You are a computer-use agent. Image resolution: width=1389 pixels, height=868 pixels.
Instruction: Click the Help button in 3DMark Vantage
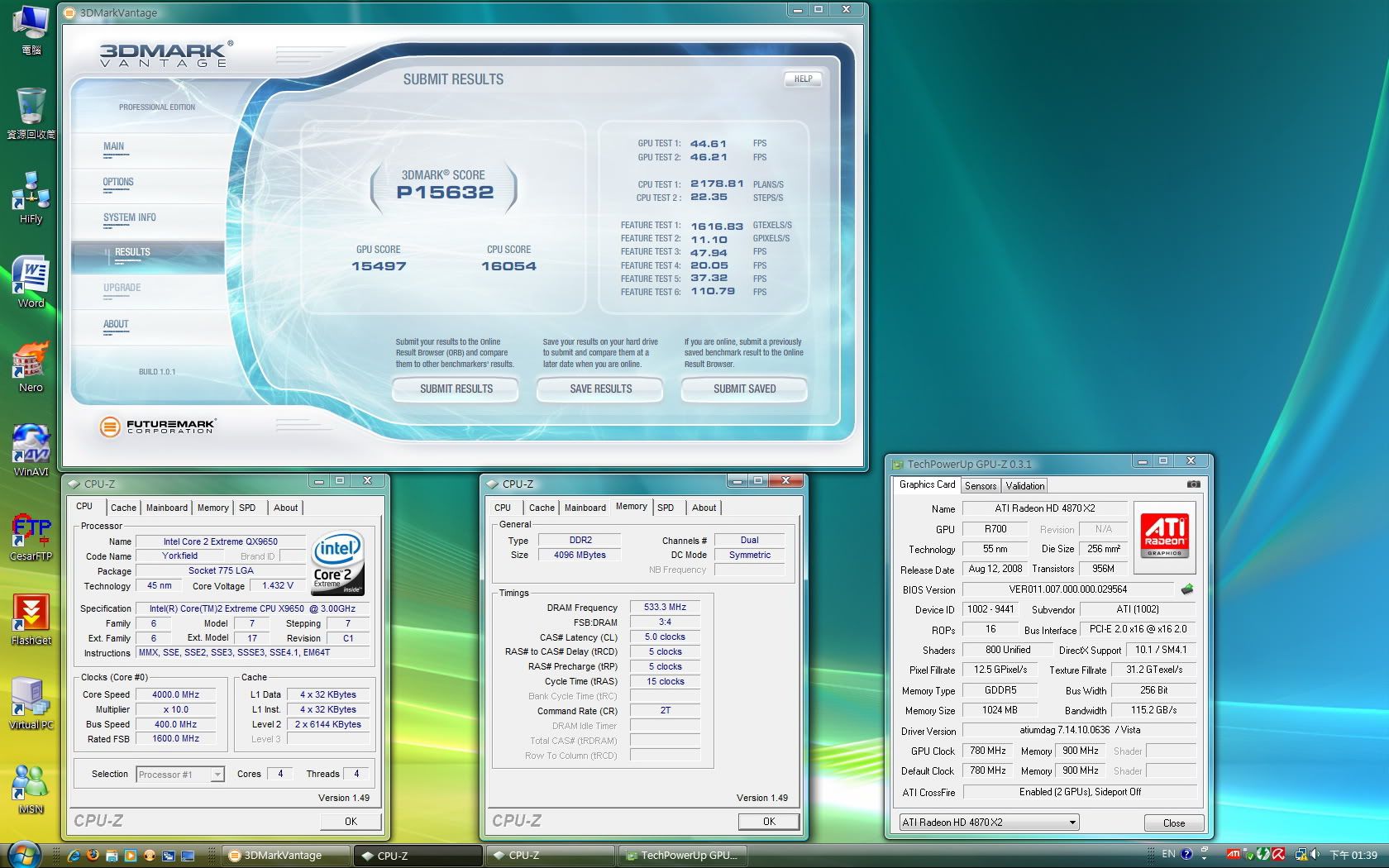pos(803,79)
